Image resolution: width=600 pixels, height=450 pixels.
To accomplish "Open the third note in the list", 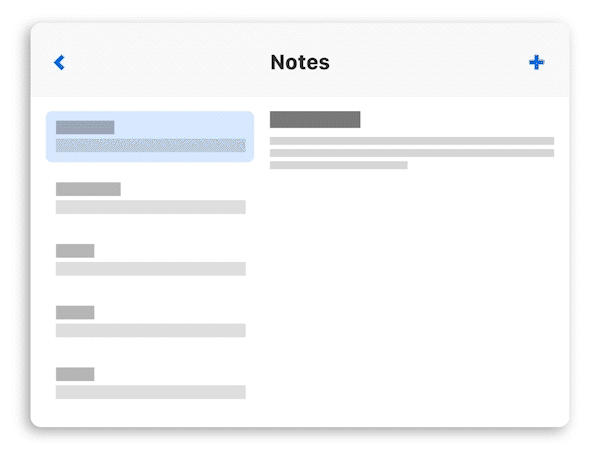I will 150,259.
